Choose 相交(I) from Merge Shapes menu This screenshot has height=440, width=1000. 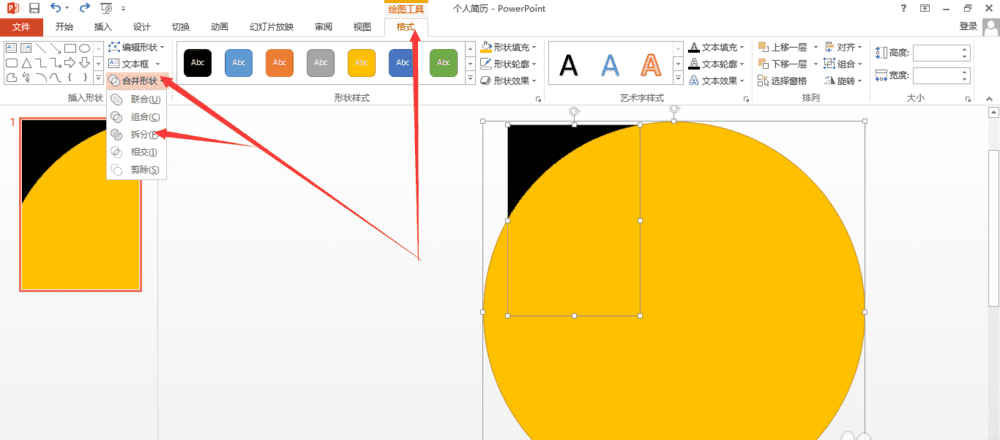136,152
